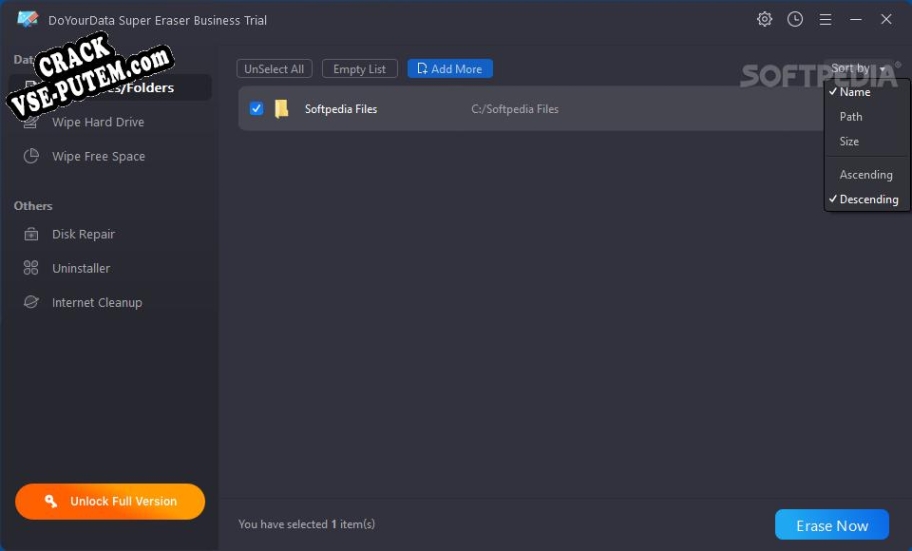Click the Disk Repair icon
The height and width of the screenshot is (551, 912).
point(31,234)
